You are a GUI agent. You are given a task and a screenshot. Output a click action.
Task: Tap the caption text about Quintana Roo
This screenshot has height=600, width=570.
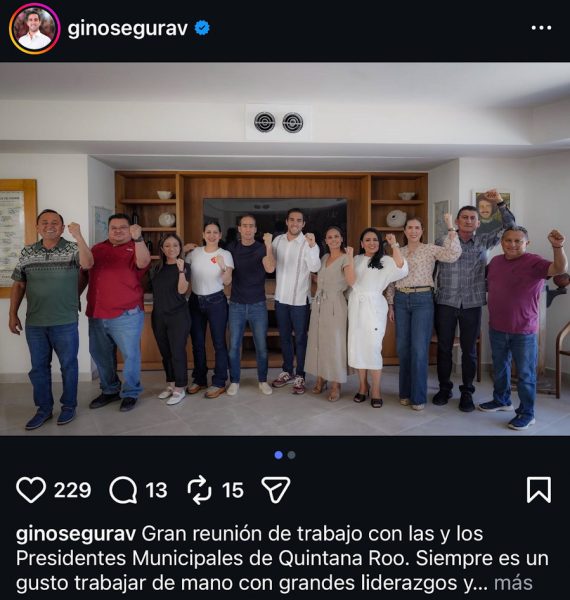click(282, 559)
